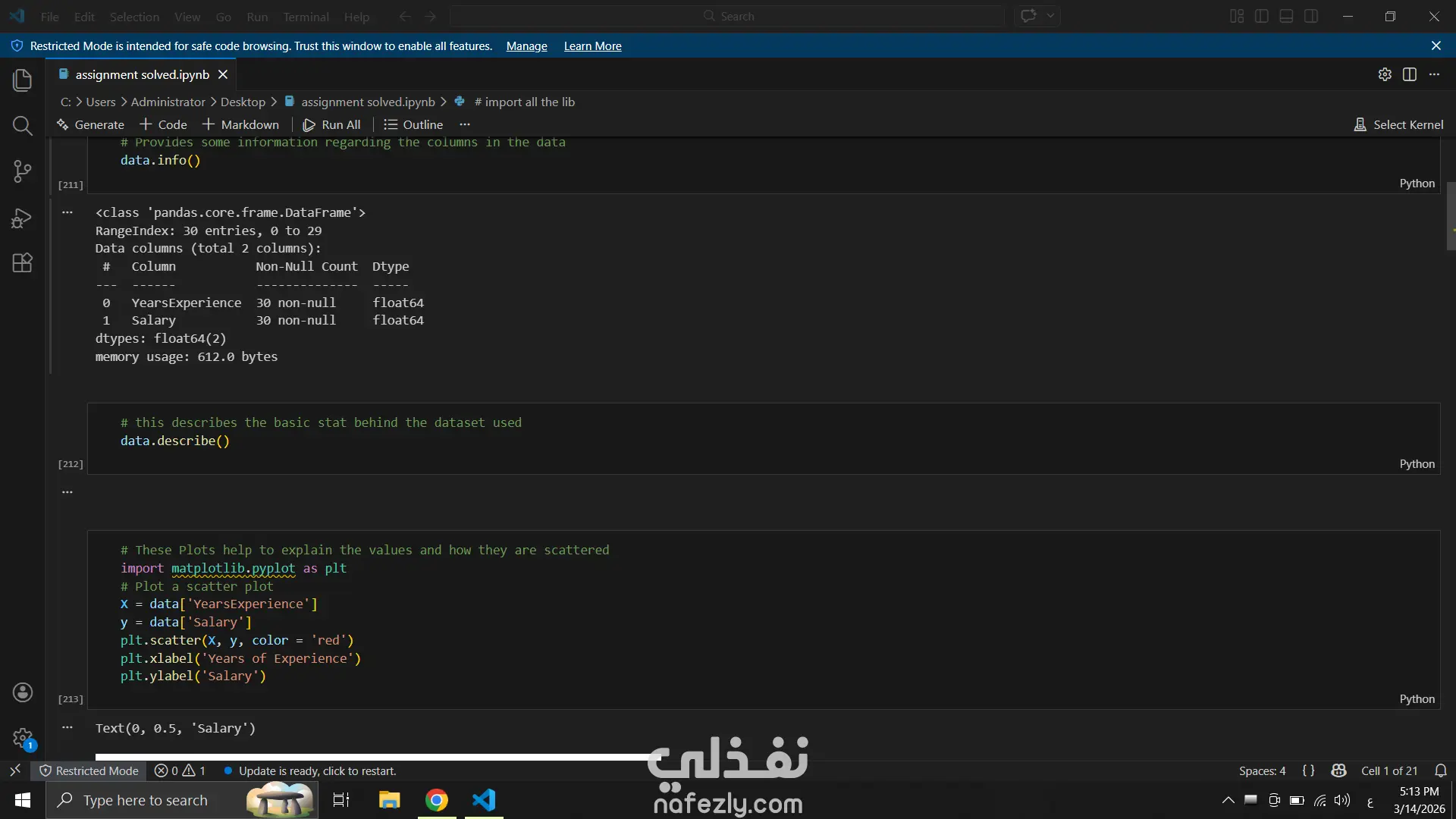Expand the data.describe() cell output ellipsis
This screenshot has width=1456, height=819.
(x=67, y=492)
